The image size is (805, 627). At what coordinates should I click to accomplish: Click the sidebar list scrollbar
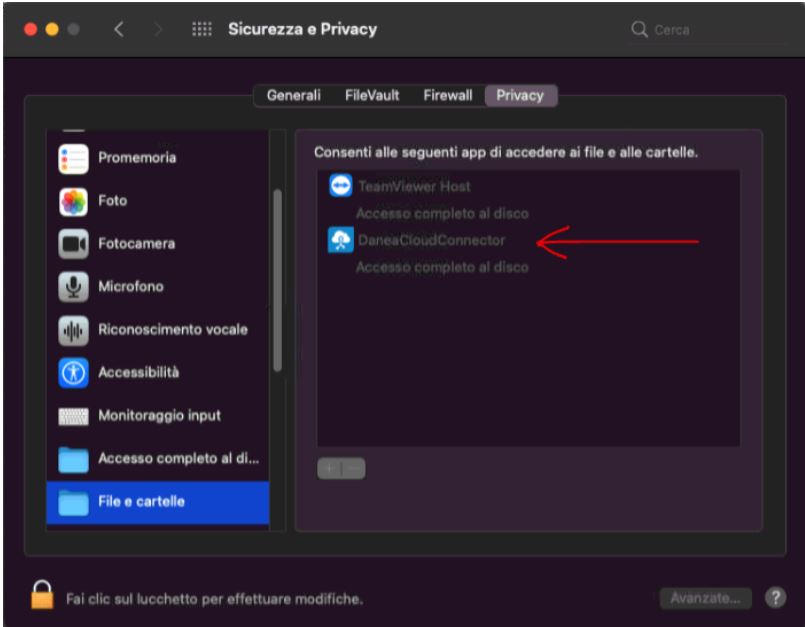[x=277, y=280]
